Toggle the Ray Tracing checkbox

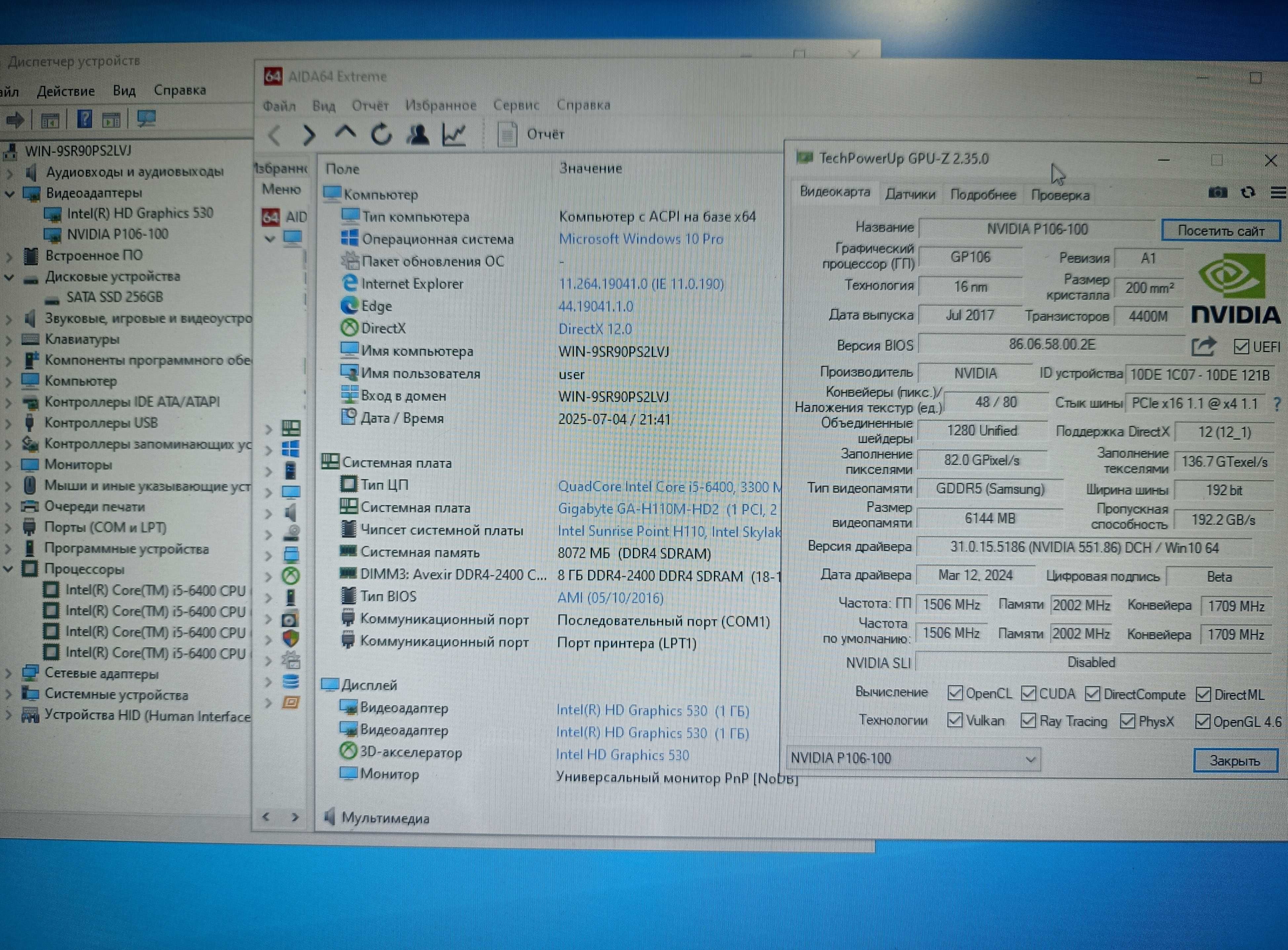(x=1028, y=721)
